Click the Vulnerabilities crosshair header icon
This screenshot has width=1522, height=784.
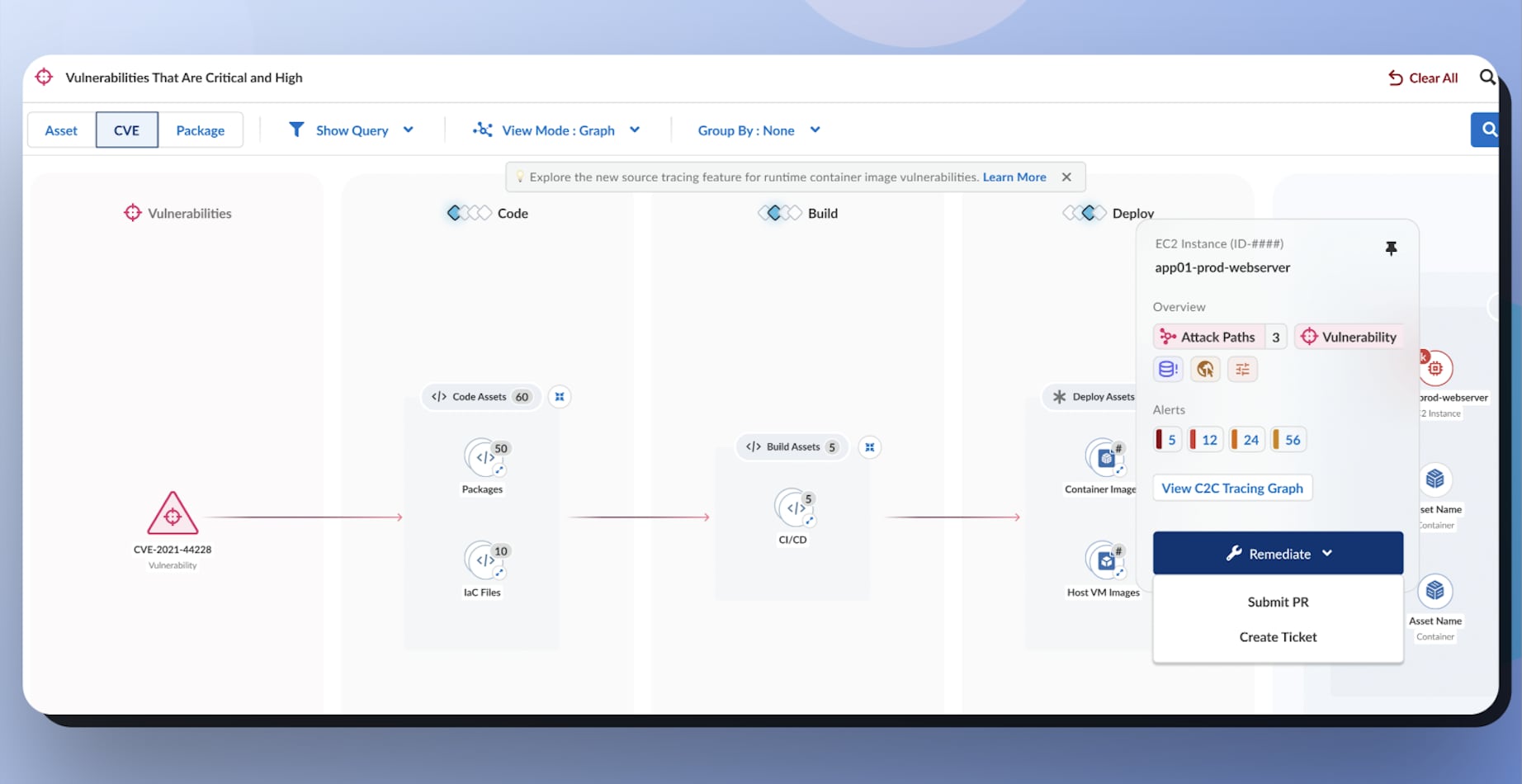(x=132, y=213)
